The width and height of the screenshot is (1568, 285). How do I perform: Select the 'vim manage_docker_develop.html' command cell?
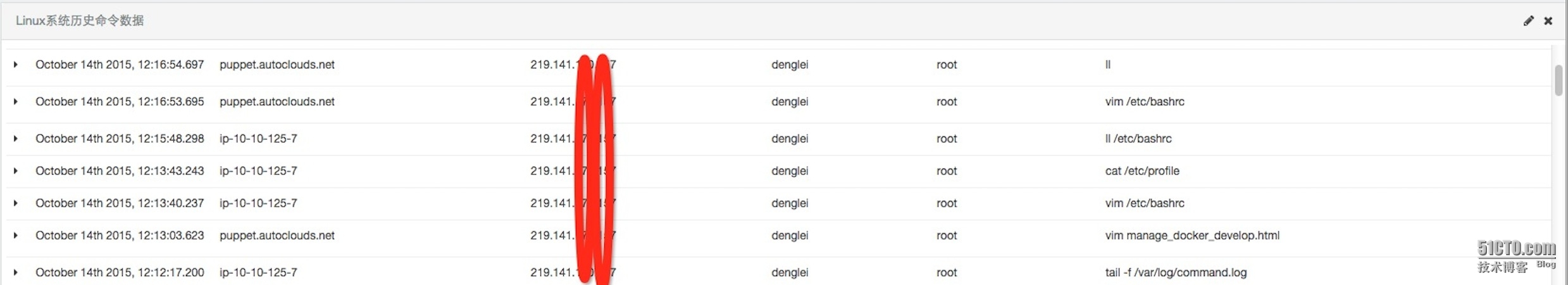coord(1192,236)
